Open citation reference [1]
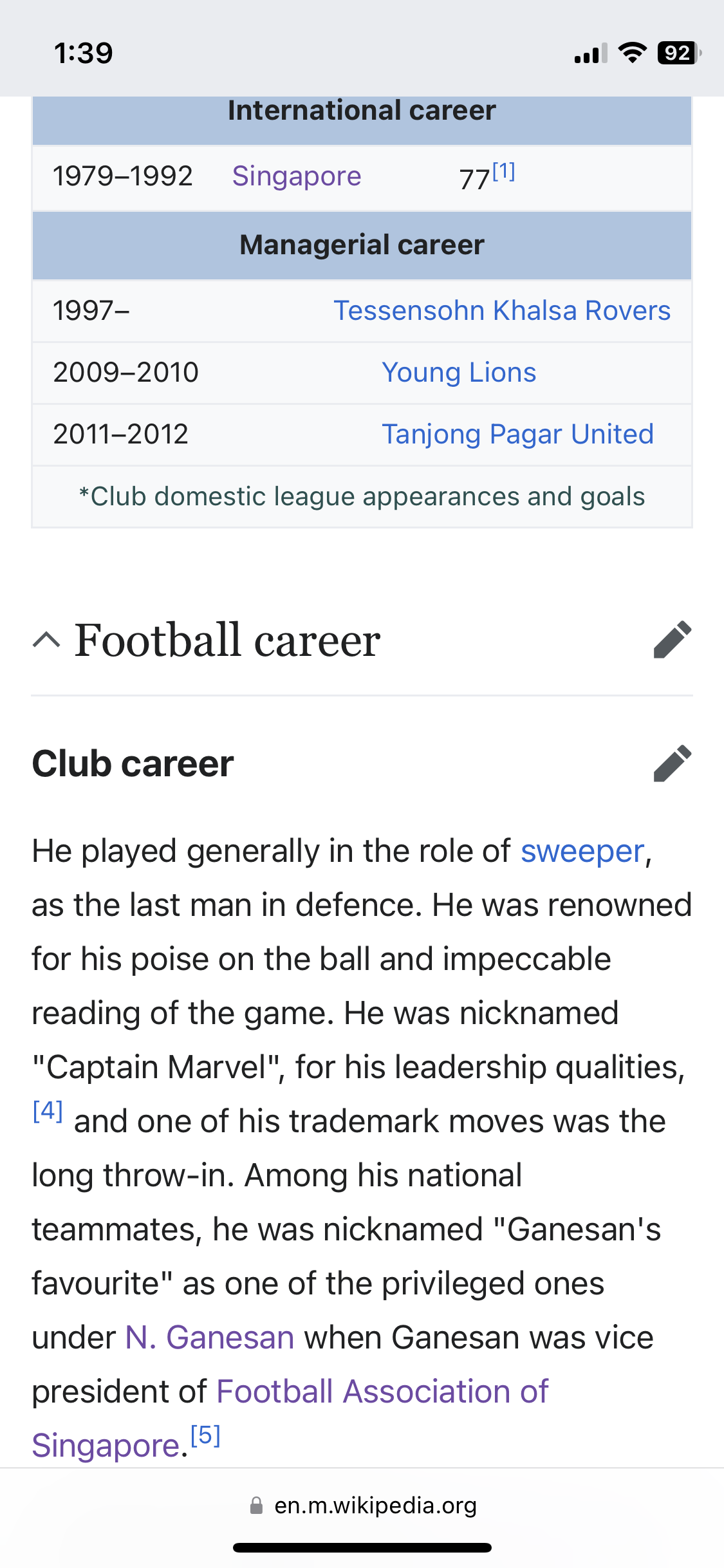 [x=504, y=171]
